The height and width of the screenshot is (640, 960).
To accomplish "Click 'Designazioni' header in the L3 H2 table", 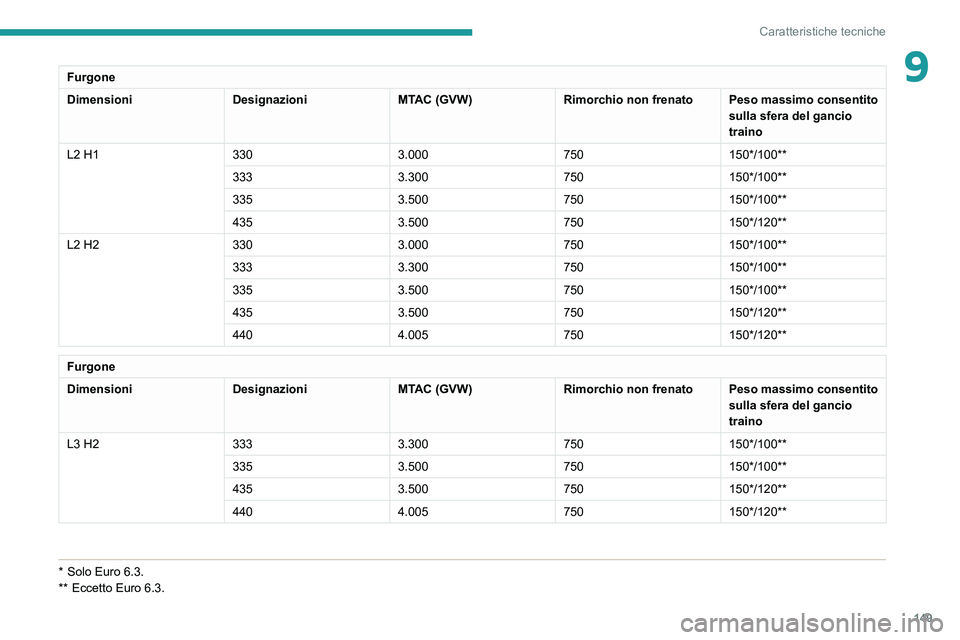I will 269,389.
